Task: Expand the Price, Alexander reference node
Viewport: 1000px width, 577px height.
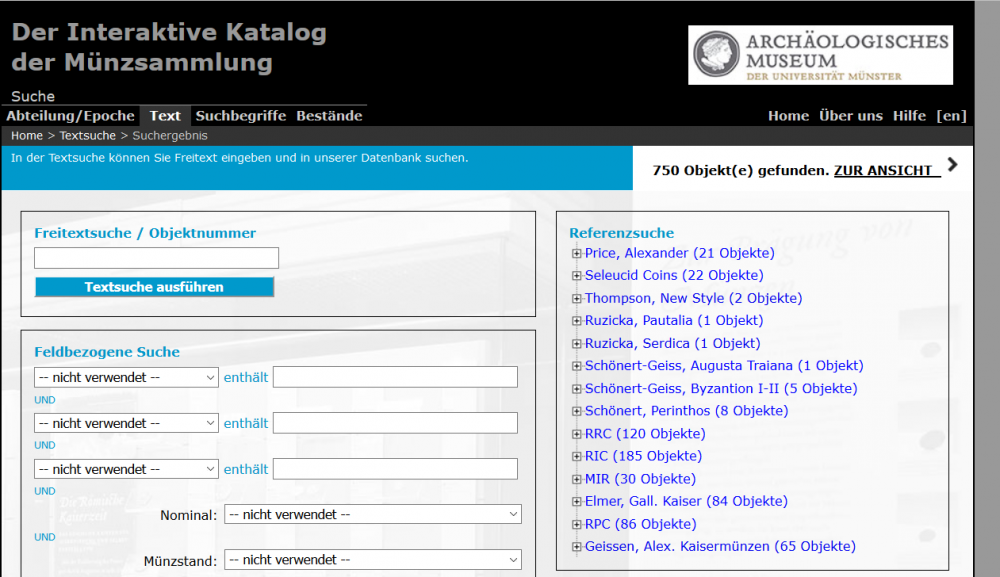Action: coord(576,253)
